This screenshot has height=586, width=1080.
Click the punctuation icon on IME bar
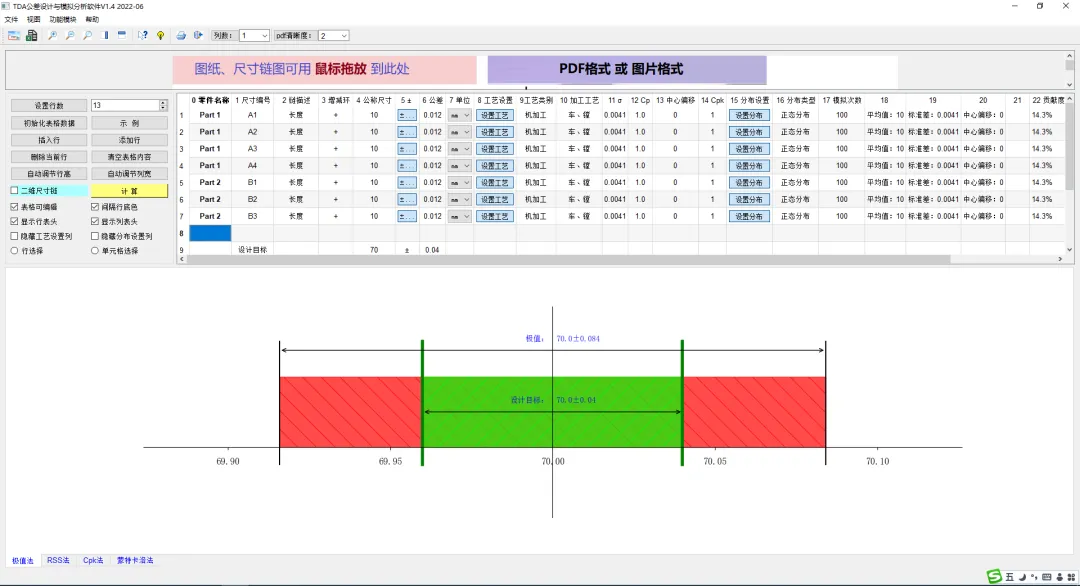point(1035,577)
